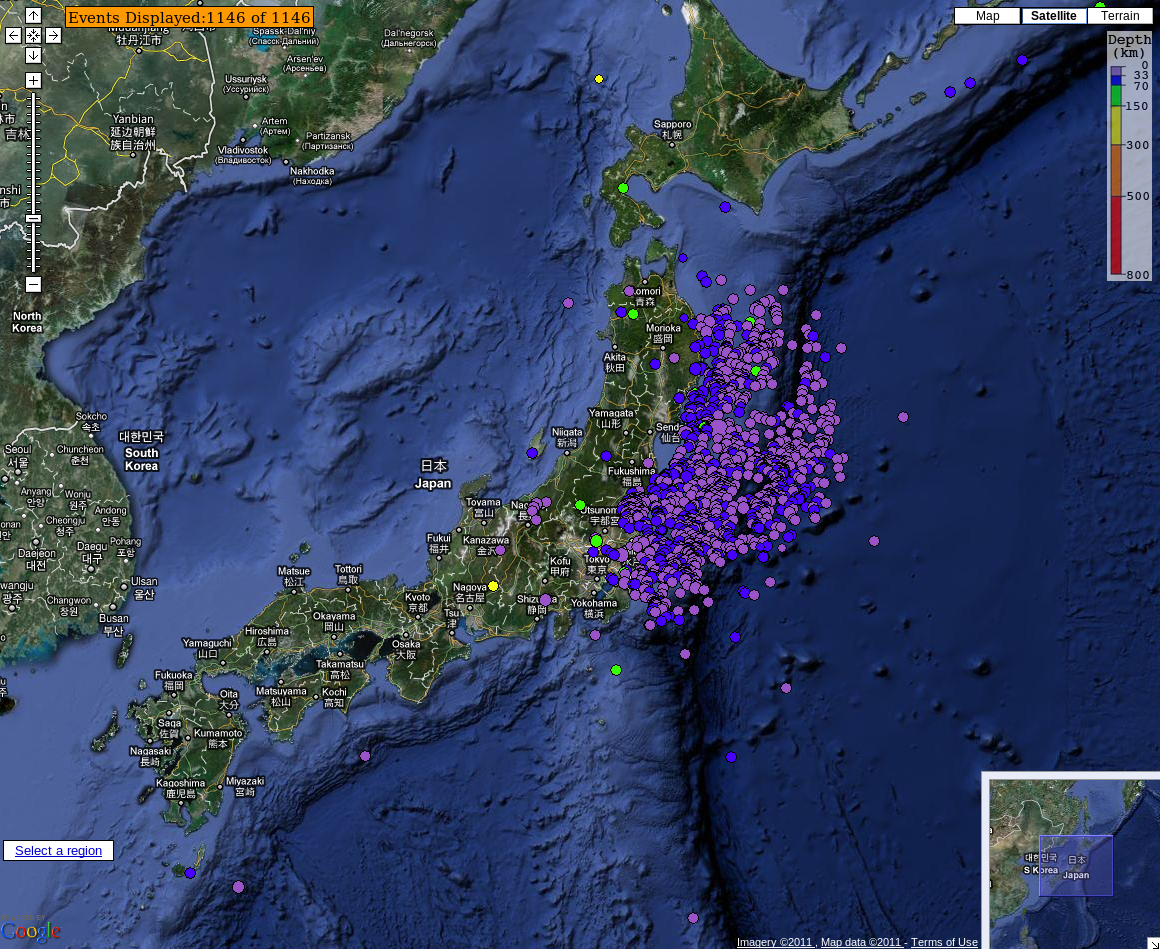The width and height of the screenshot is (1160, 949).
Task: Click the Select a region link
Action: (58, 851)
